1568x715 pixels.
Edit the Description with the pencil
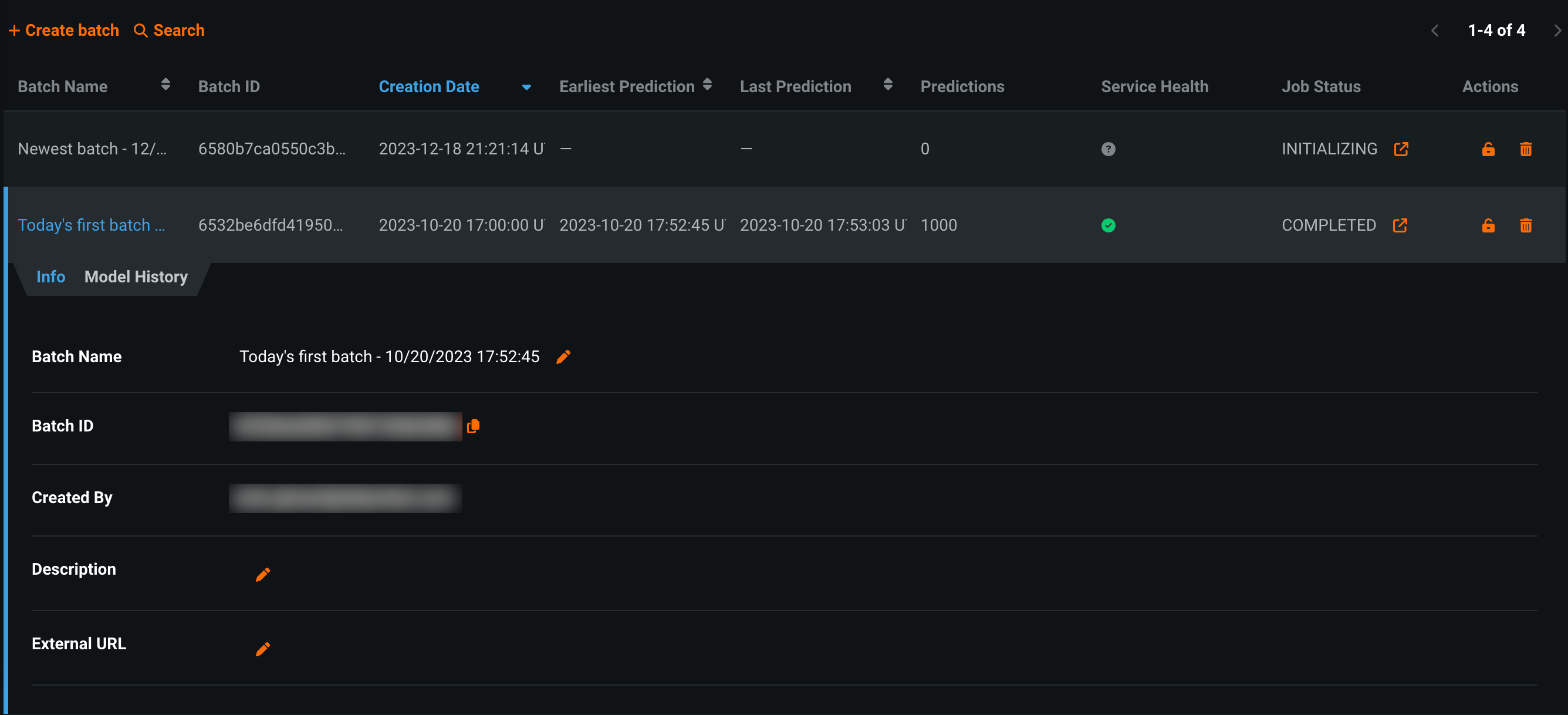(262, 574)
